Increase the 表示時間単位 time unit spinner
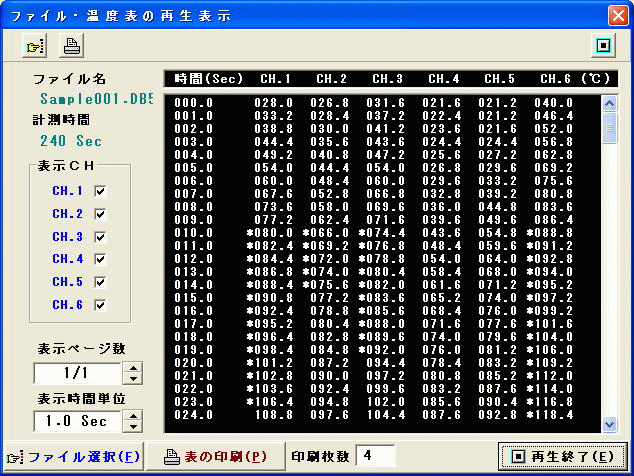Viewport: 634px width, 476px height. (133, 416)
